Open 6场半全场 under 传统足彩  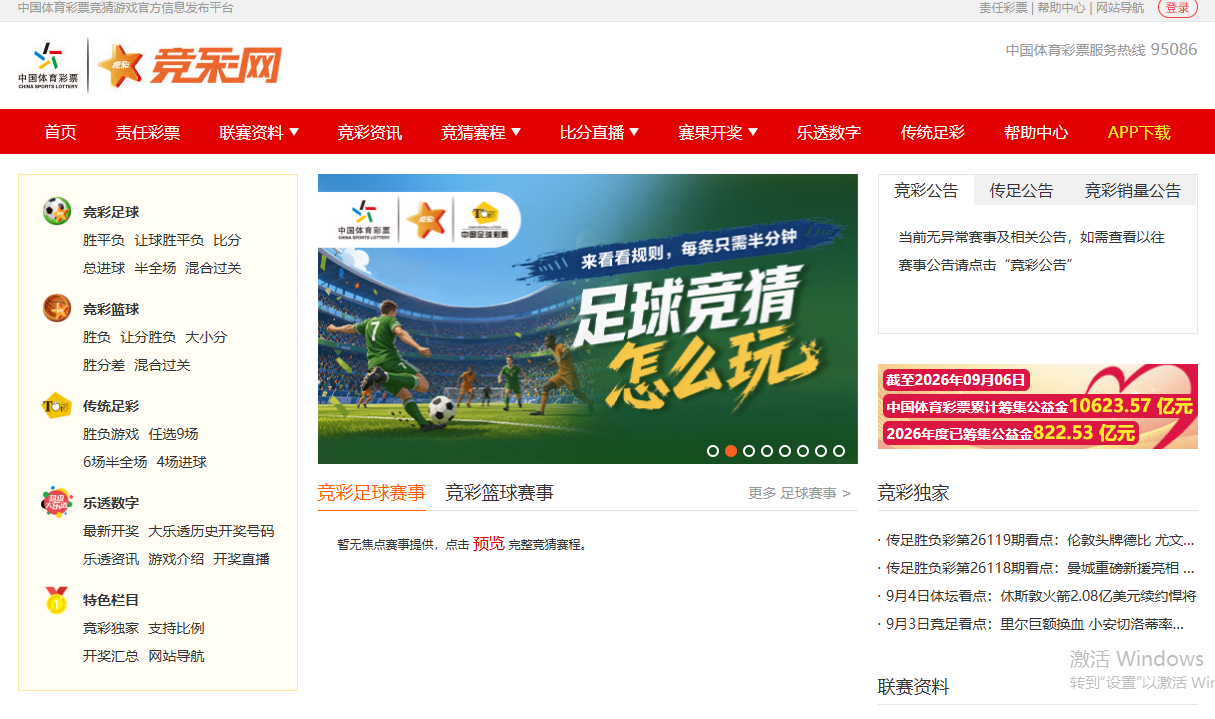(x=115, y=462)
